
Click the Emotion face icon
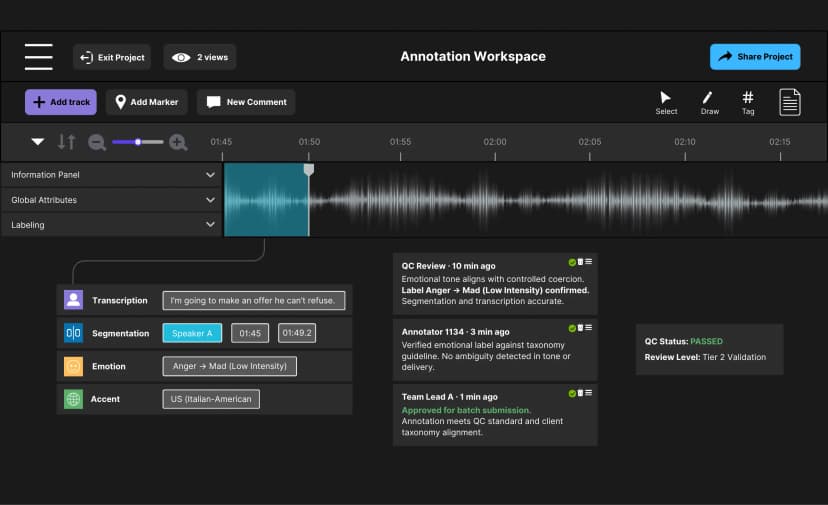point(73,366)
